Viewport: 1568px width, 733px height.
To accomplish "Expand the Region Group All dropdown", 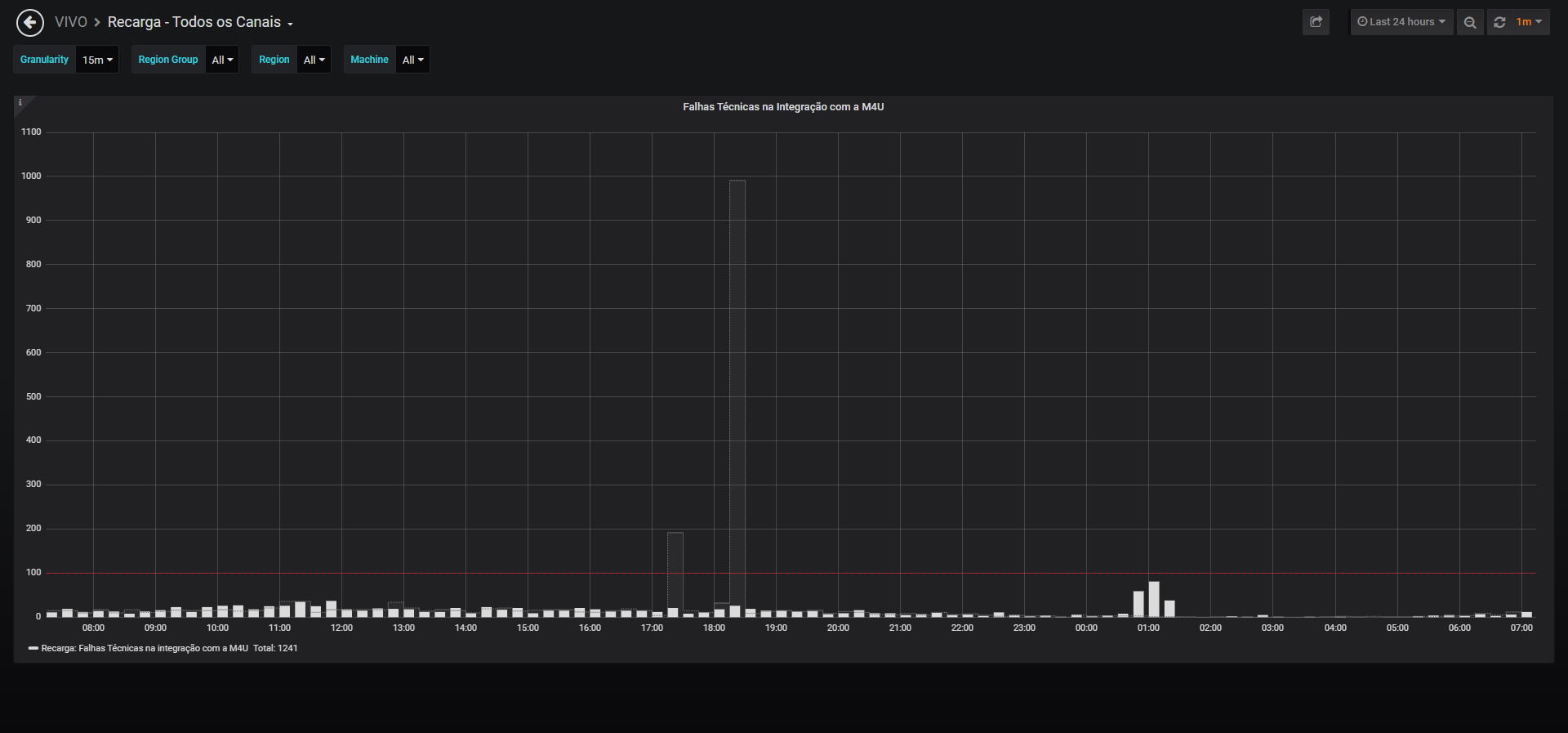I will tap(222, 60).
